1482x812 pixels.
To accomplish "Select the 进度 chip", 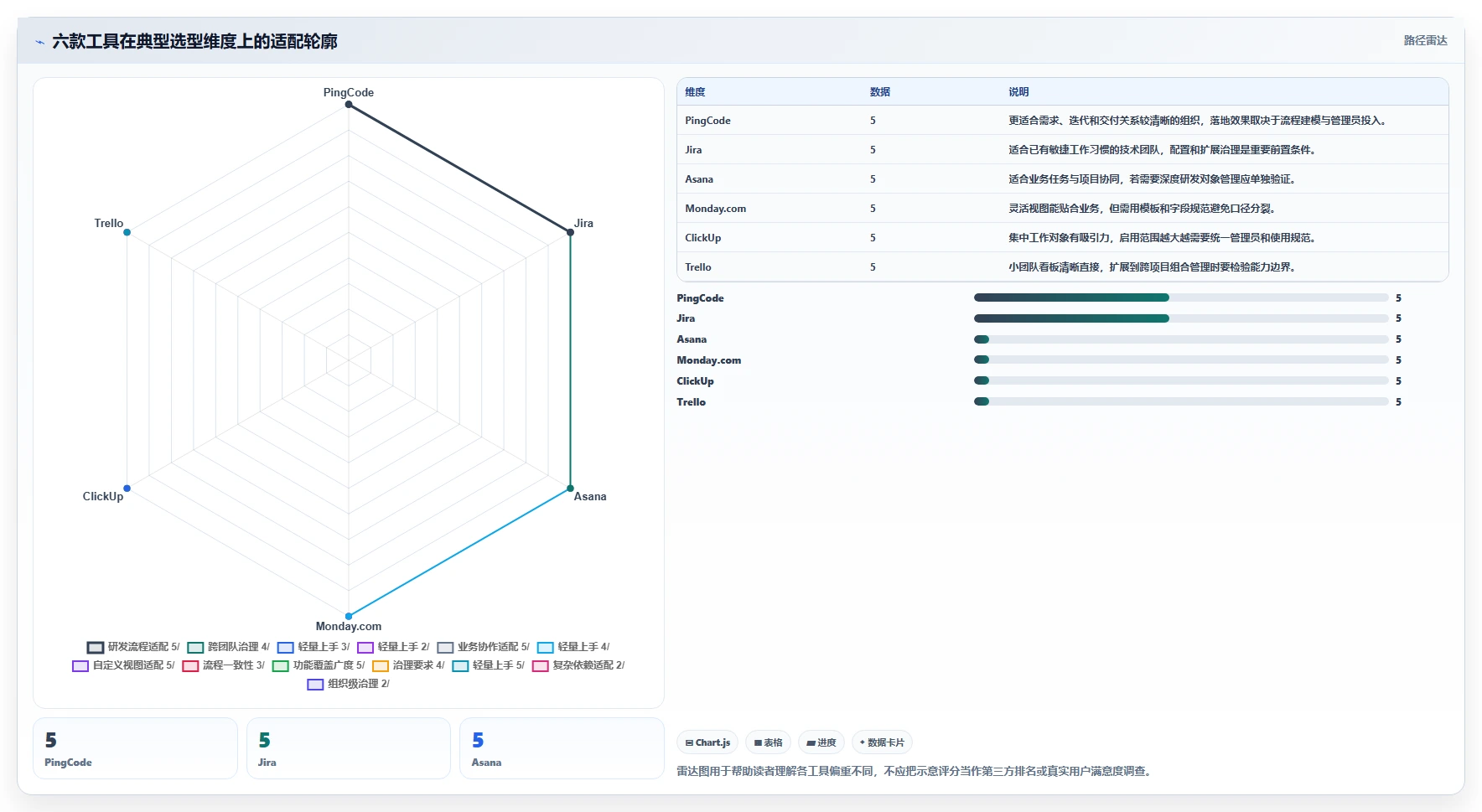I will pos(821,742).
